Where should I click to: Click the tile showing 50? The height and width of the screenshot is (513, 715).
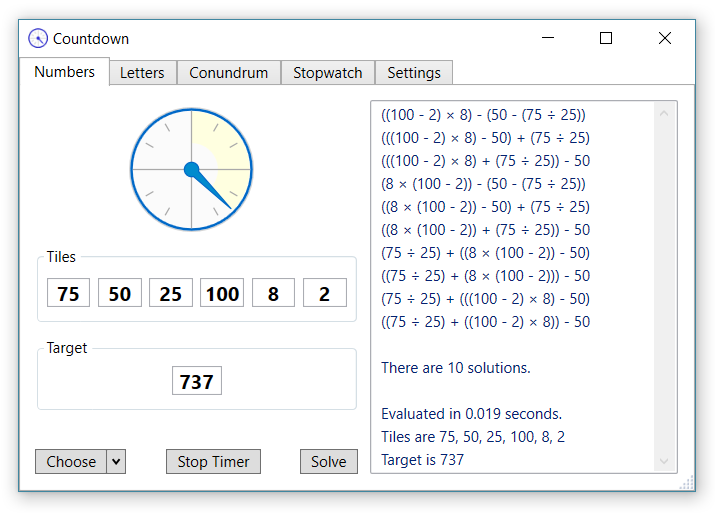(x=120, y=293)
